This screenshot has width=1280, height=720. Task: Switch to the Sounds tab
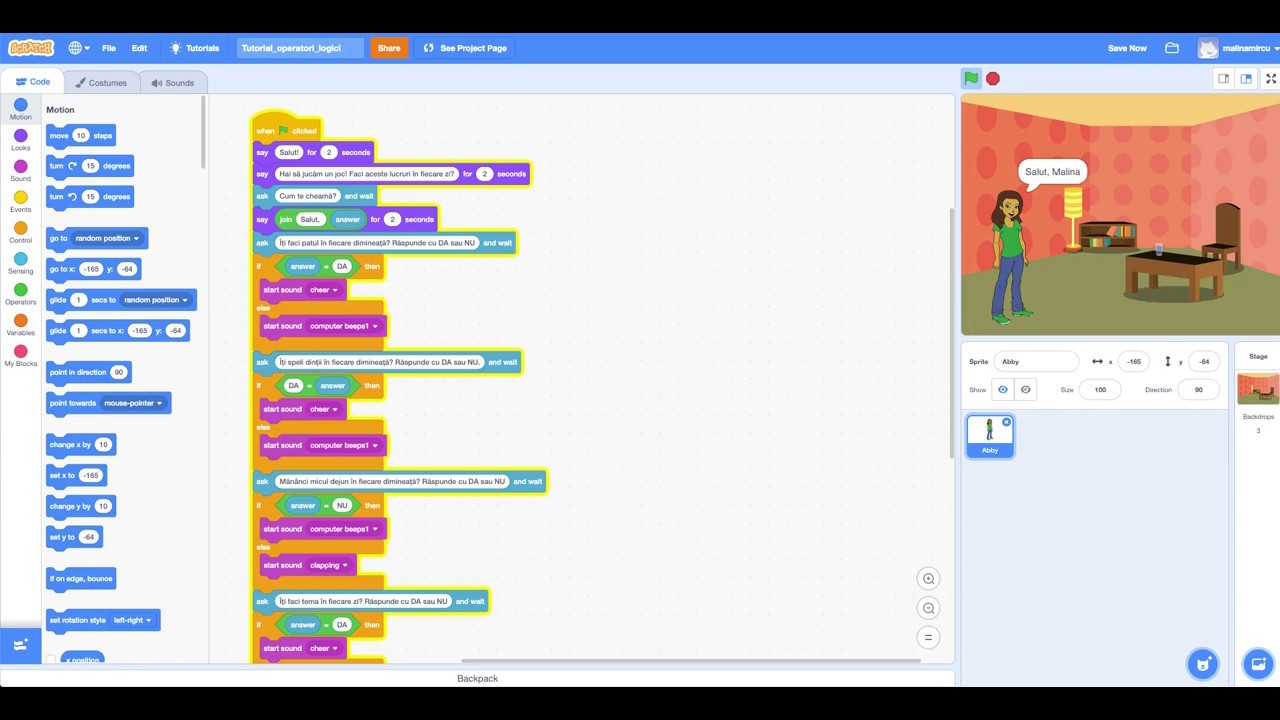click(x=173, y=83)
